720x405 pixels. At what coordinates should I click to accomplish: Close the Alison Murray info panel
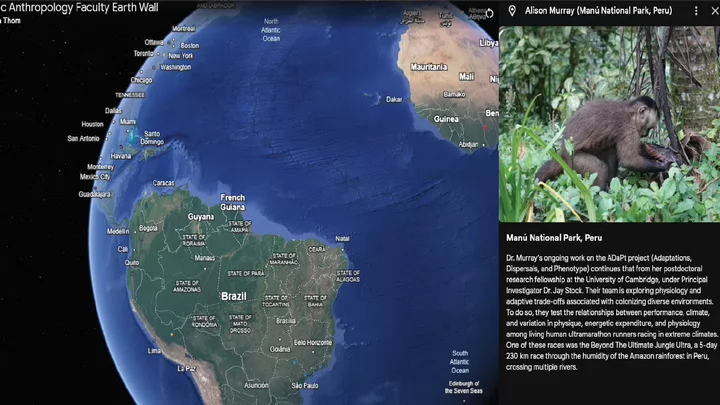pyautogui.click(x=714, y=11)
